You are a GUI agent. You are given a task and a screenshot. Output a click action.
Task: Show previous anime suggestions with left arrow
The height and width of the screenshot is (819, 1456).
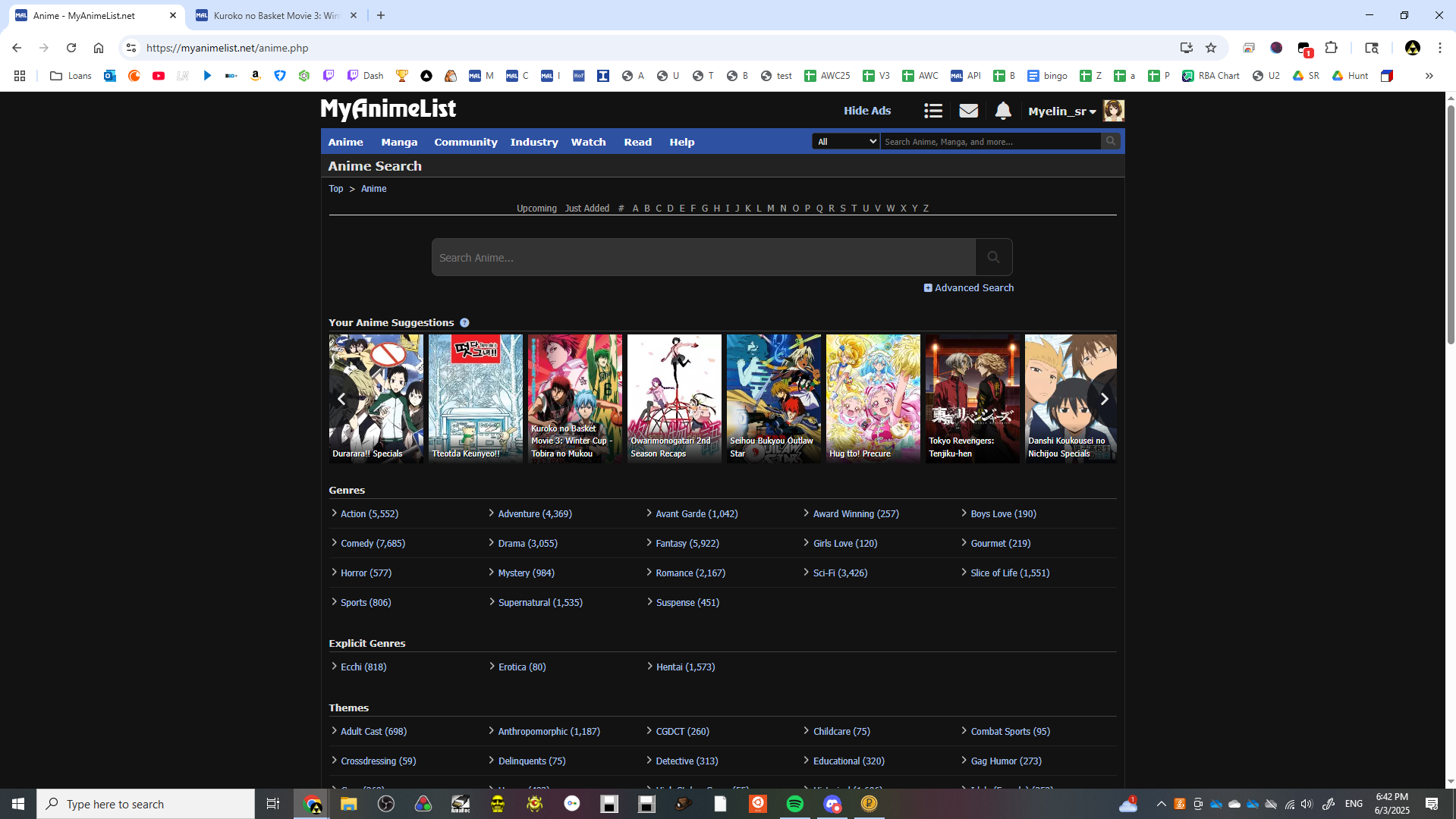click(341, 399)
